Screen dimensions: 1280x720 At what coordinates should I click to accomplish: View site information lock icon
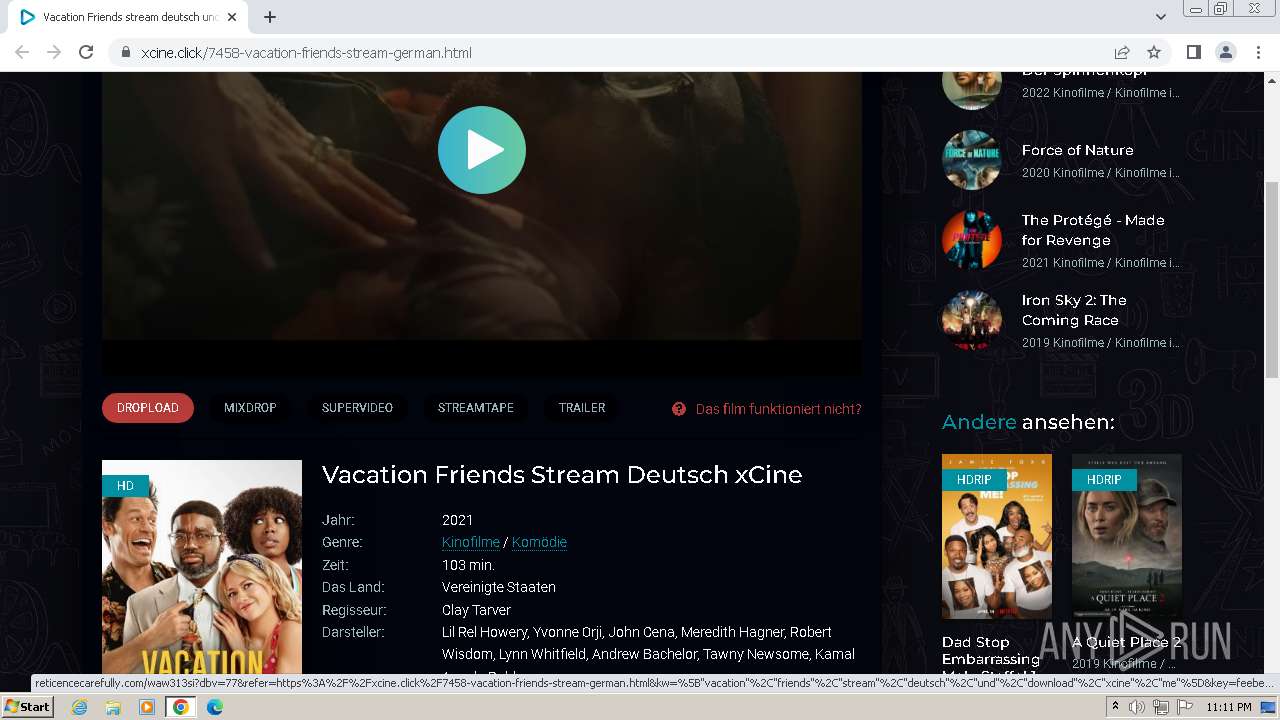(x=125, y=52)
